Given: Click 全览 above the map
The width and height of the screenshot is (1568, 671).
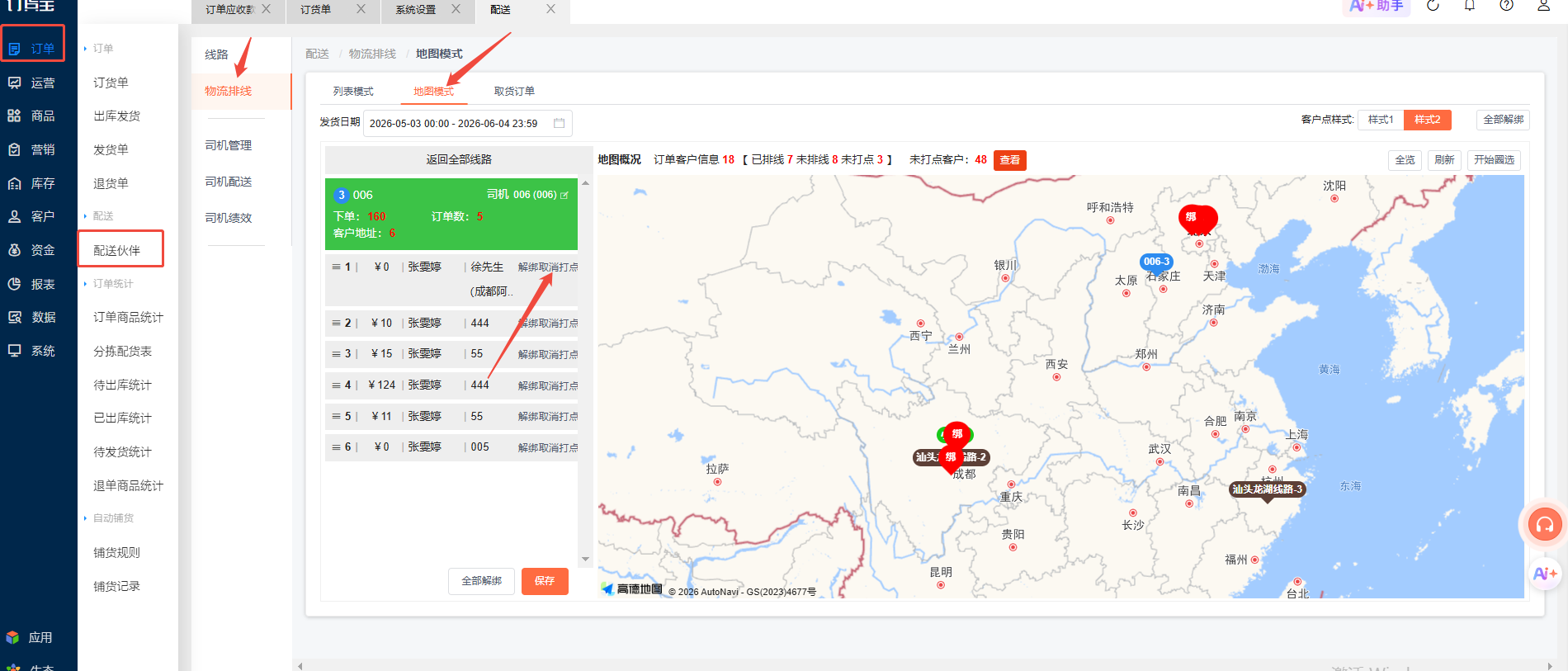Looking at the screenshot, I should point(1405,160).
